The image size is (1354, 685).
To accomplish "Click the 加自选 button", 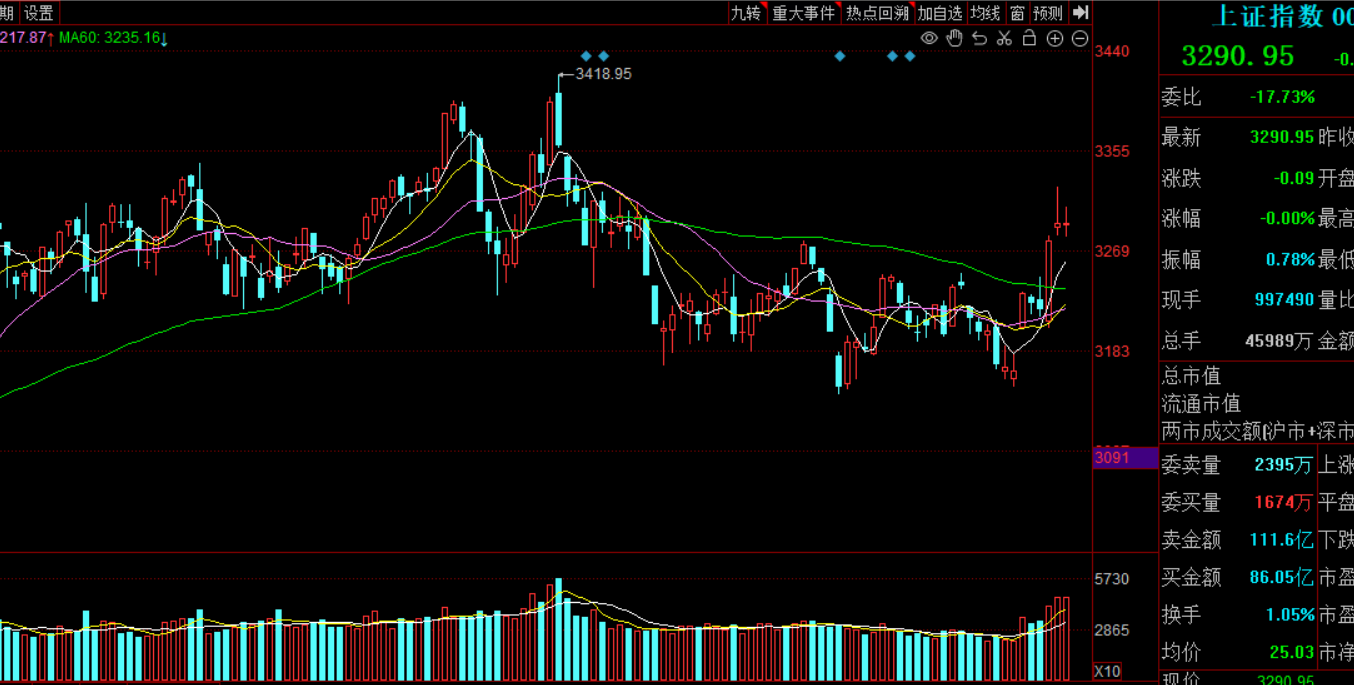I will 940,13.
